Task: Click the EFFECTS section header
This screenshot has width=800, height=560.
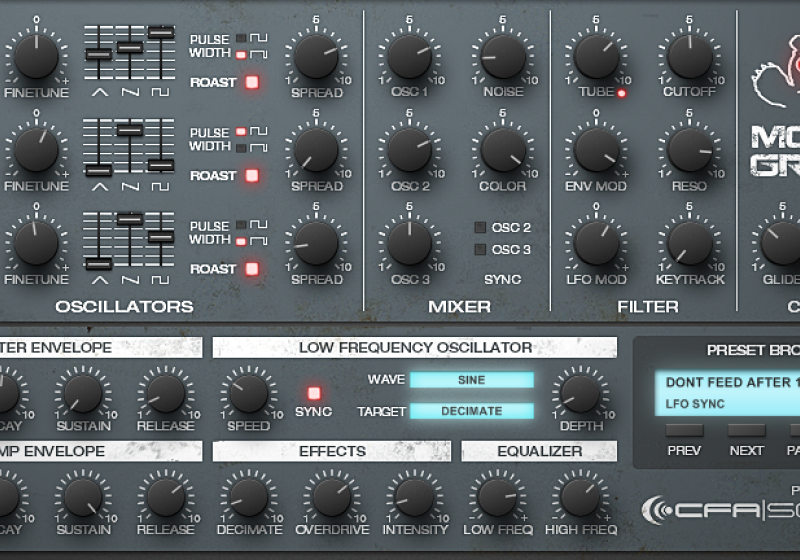Action: tap(332, 451)
